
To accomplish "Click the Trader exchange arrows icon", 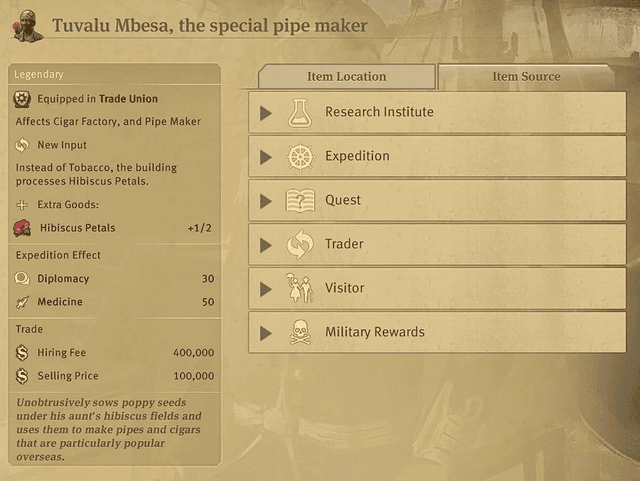I will point(300,245).
